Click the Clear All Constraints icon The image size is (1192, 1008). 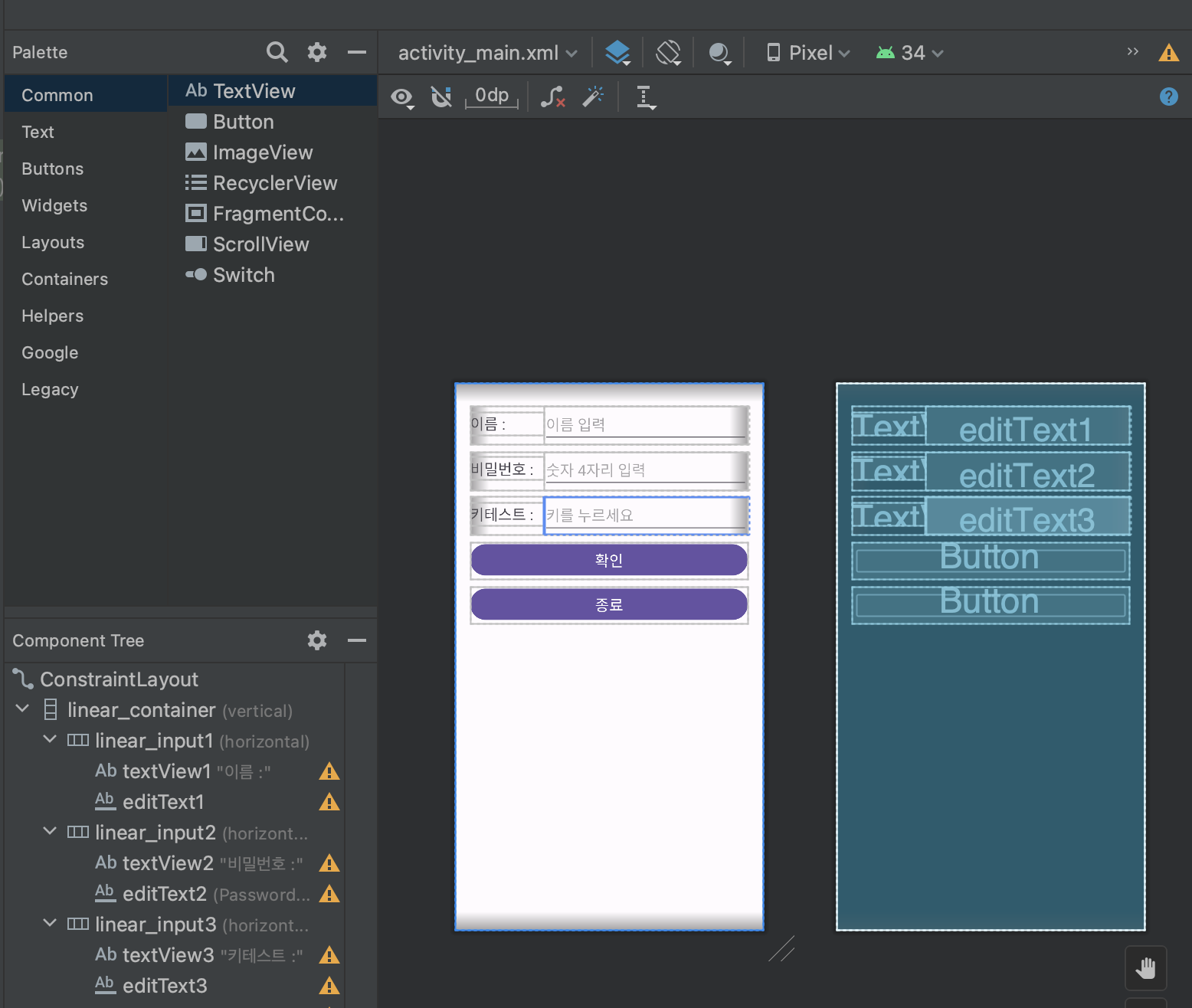(x=552, y=97)
